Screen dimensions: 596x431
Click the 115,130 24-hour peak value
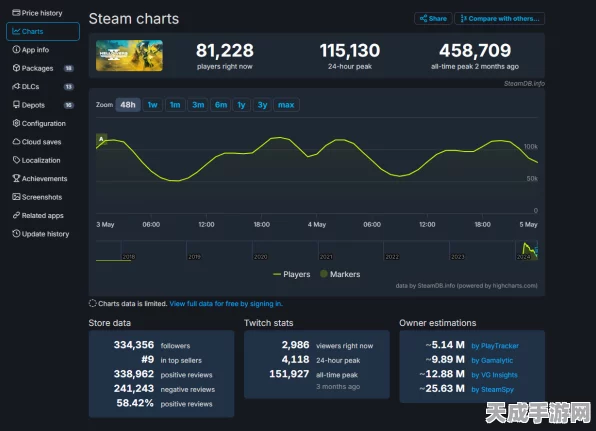pos(350,51)
